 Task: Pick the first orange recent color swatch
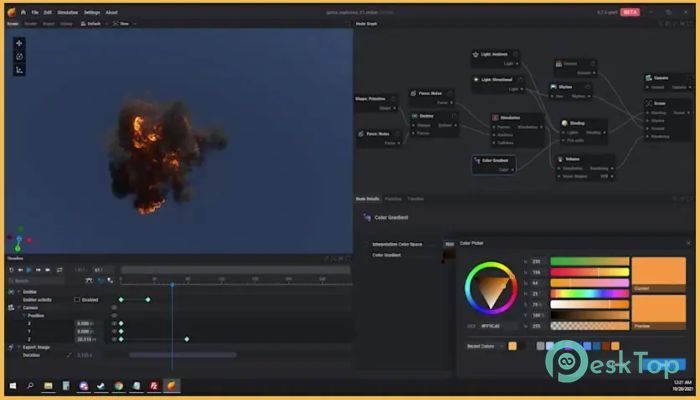[512, 346]
